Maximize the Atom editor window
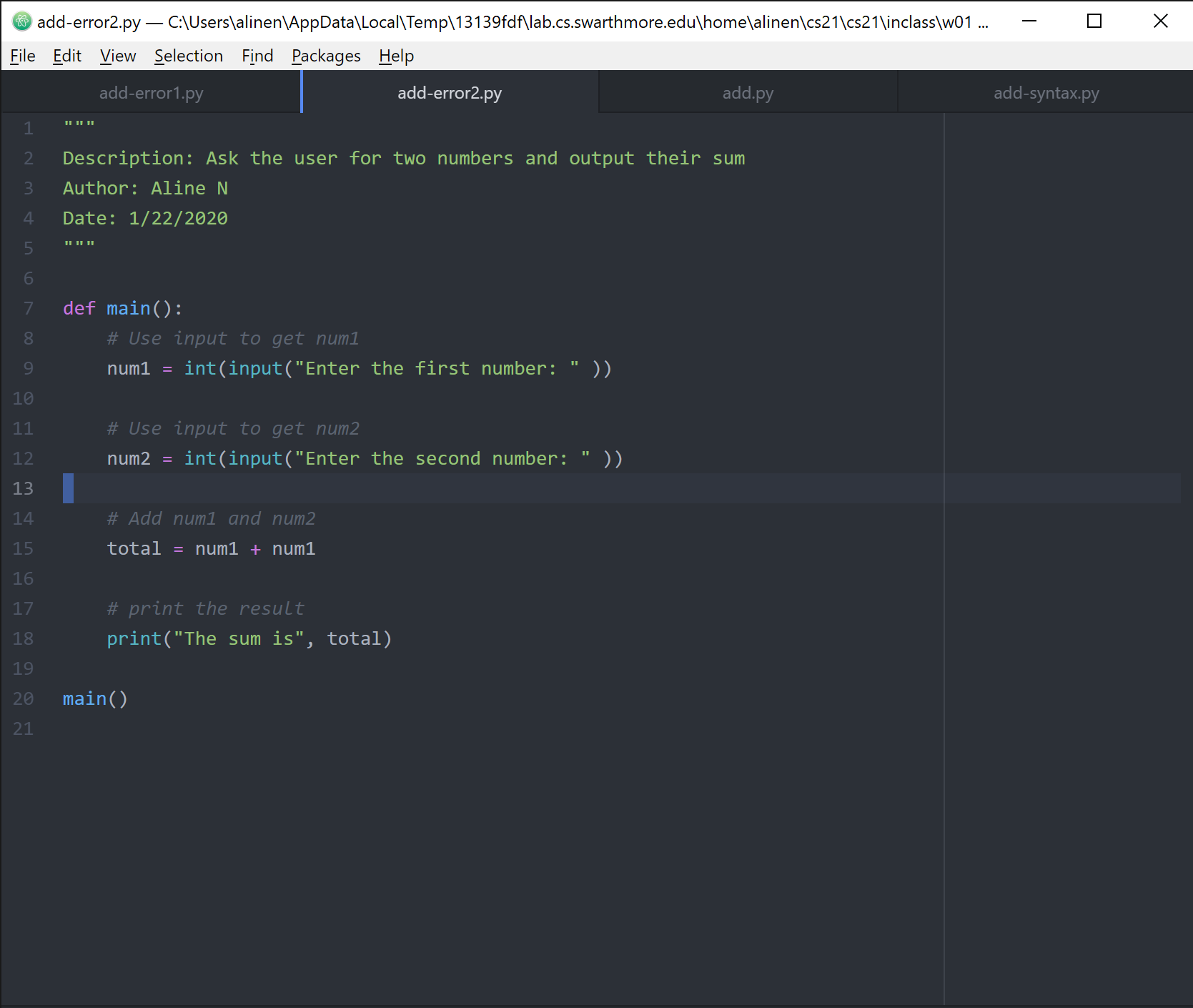 coord(1094,21)
